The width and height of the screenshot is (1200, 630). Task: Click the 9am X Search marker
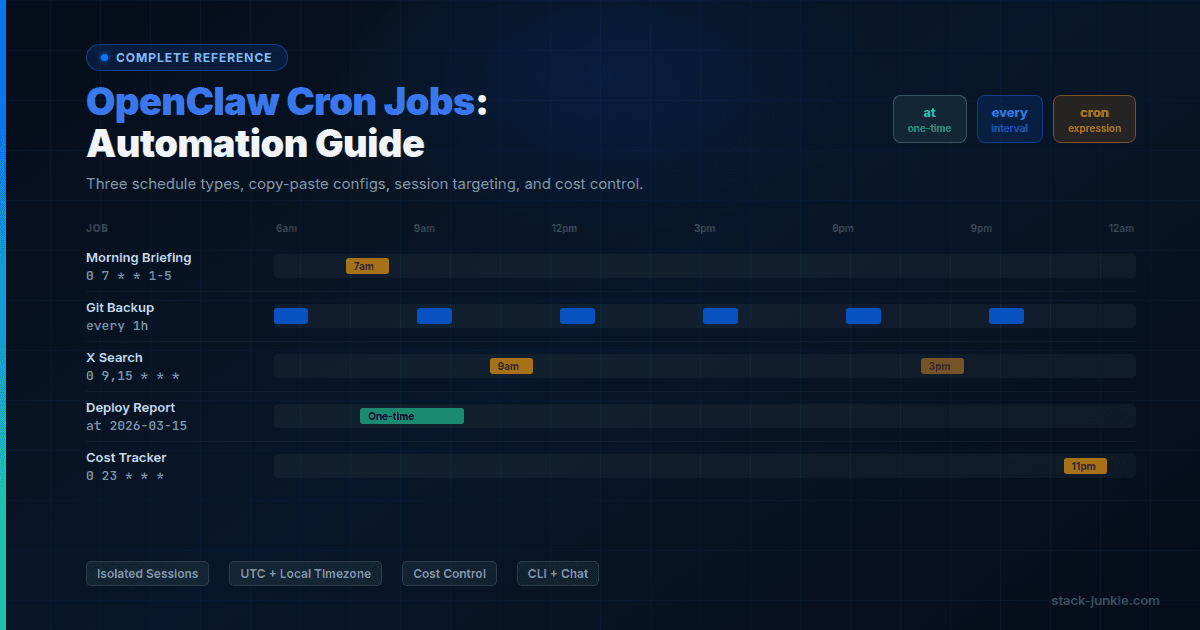511,366
